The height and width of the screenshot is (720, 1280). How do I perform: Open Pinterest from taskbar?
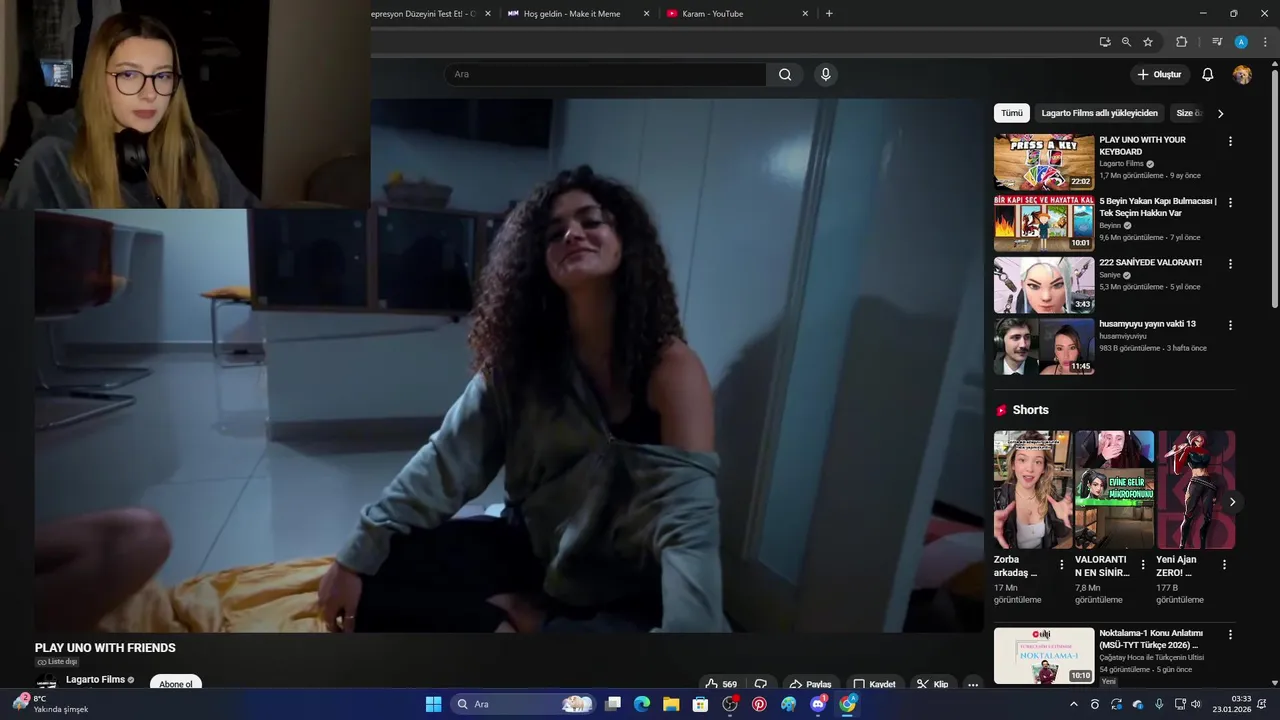759,704
